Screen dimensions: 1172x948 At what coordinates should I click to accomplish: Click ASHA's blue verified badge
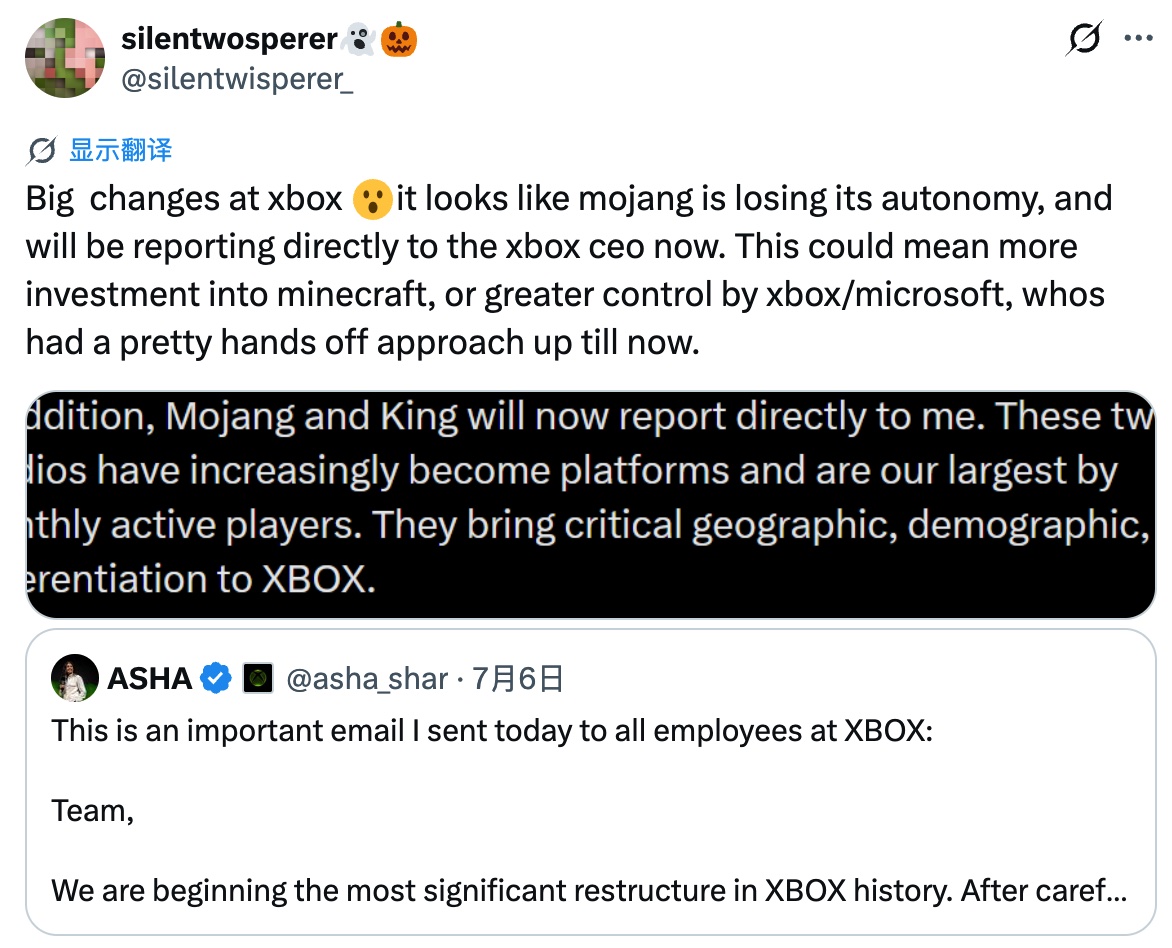coord(217,678)
